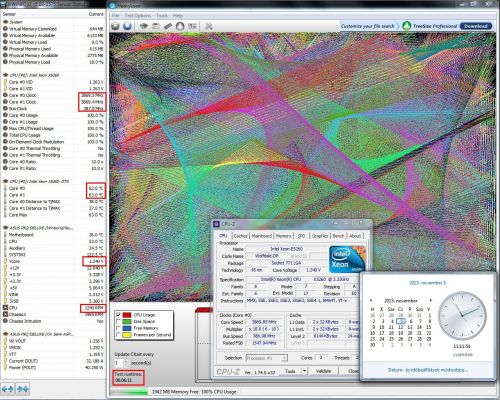The width and height of the screenshot is (500, 400).
Task: Select highlighted day 5 in the calendar
Action: [x=401, y=321]
